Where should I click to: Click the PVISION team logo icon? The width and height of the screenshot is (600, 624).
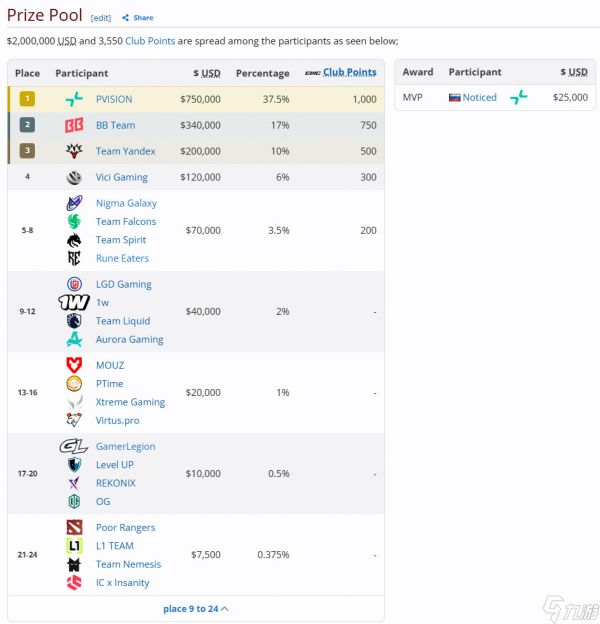tap(74, 99)
